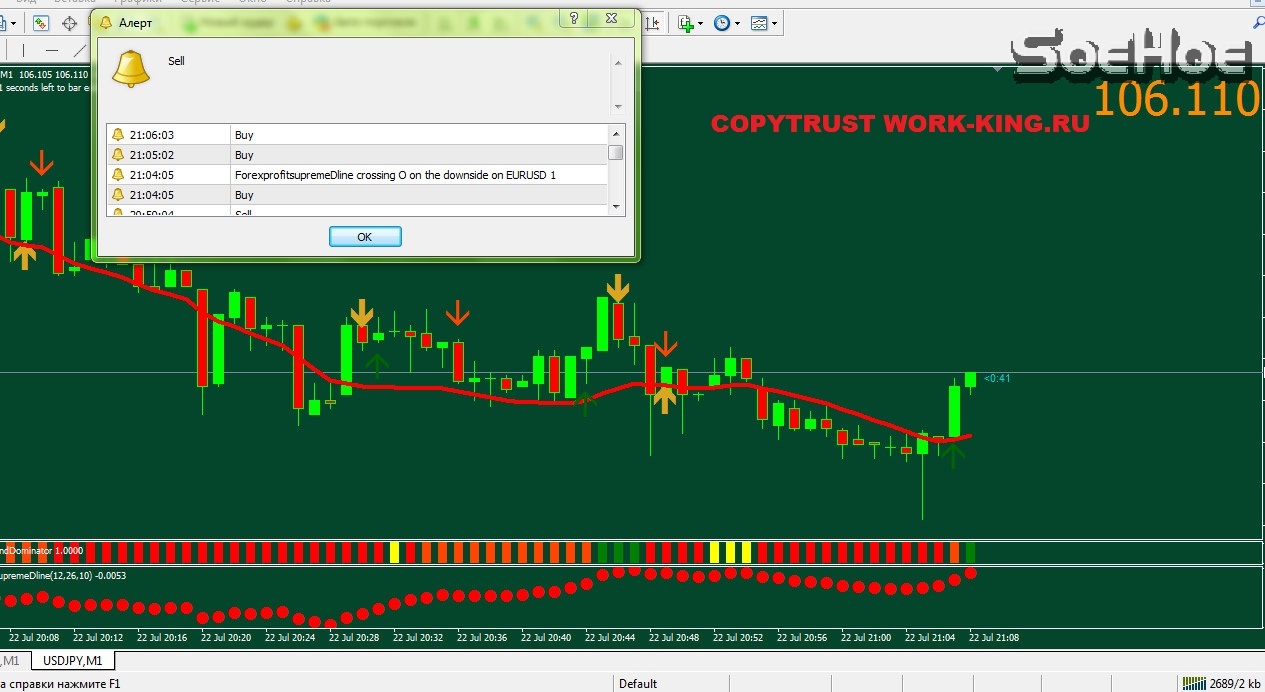Image resolution: width=1265 pixels, height=692 pixels.
Task: Open the indicators list dropdown arrow
Action: click(x=700, y=23)
